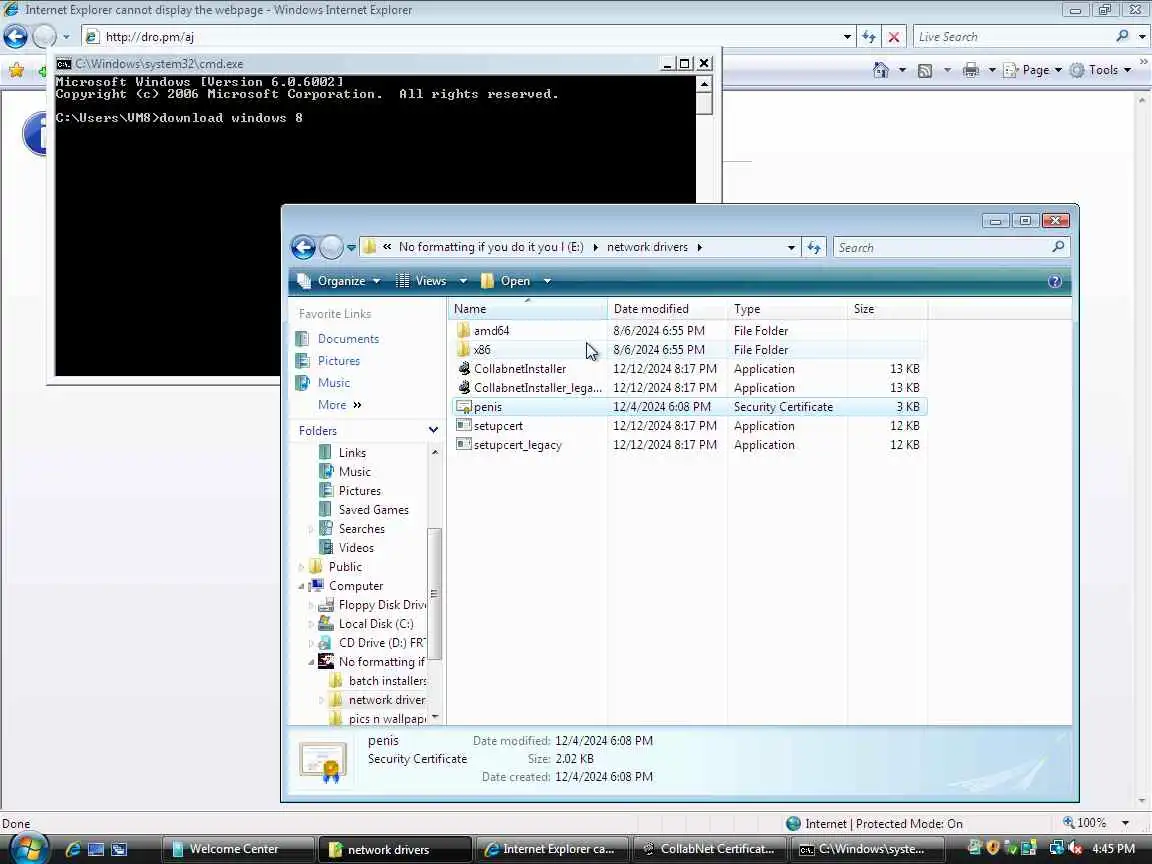Click Explorer Search input field
The width and height of the screenshot is (1152, 864).
tap(943, 248)
